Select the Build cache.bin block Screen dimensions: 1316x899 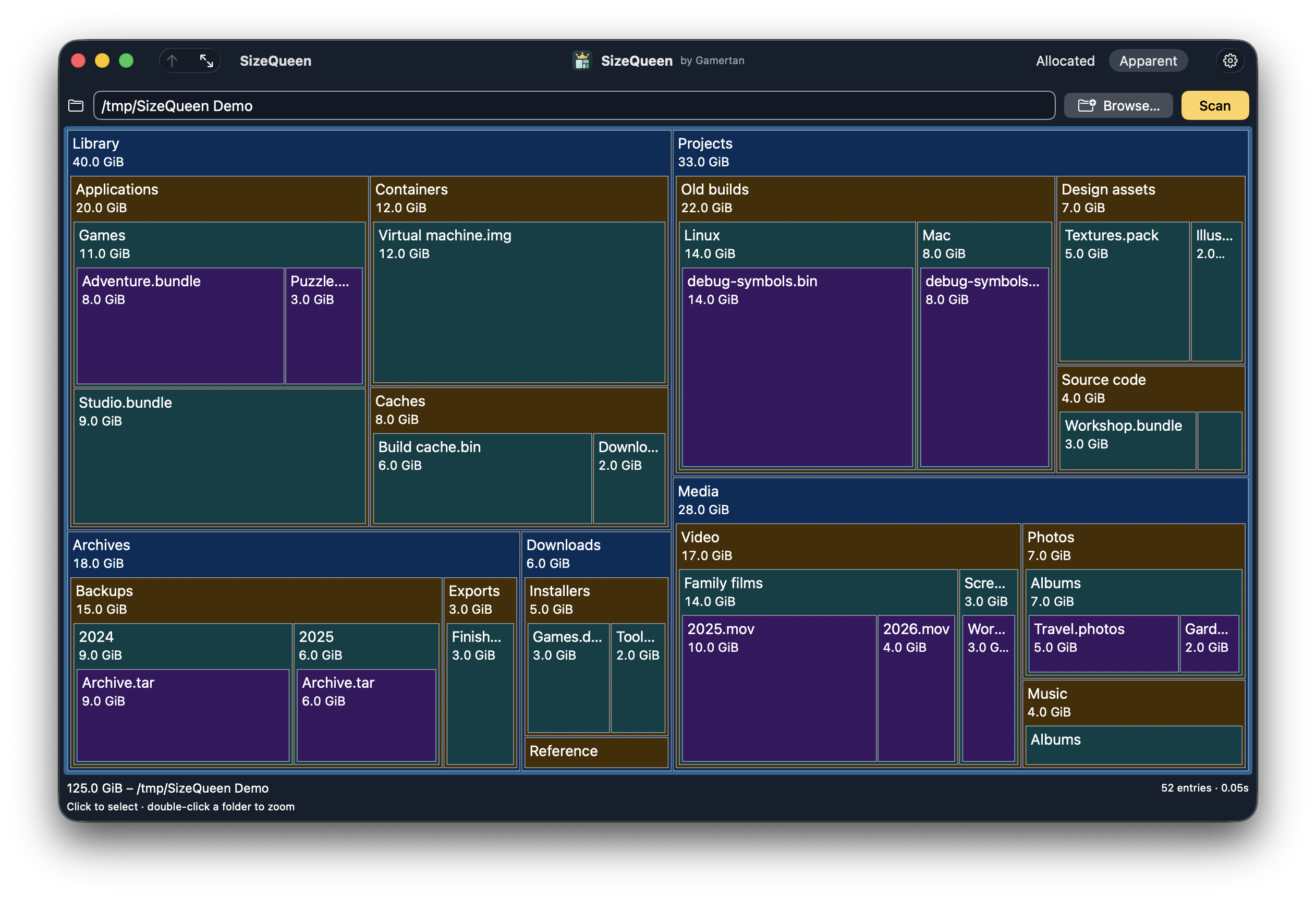tap(482, 479)
